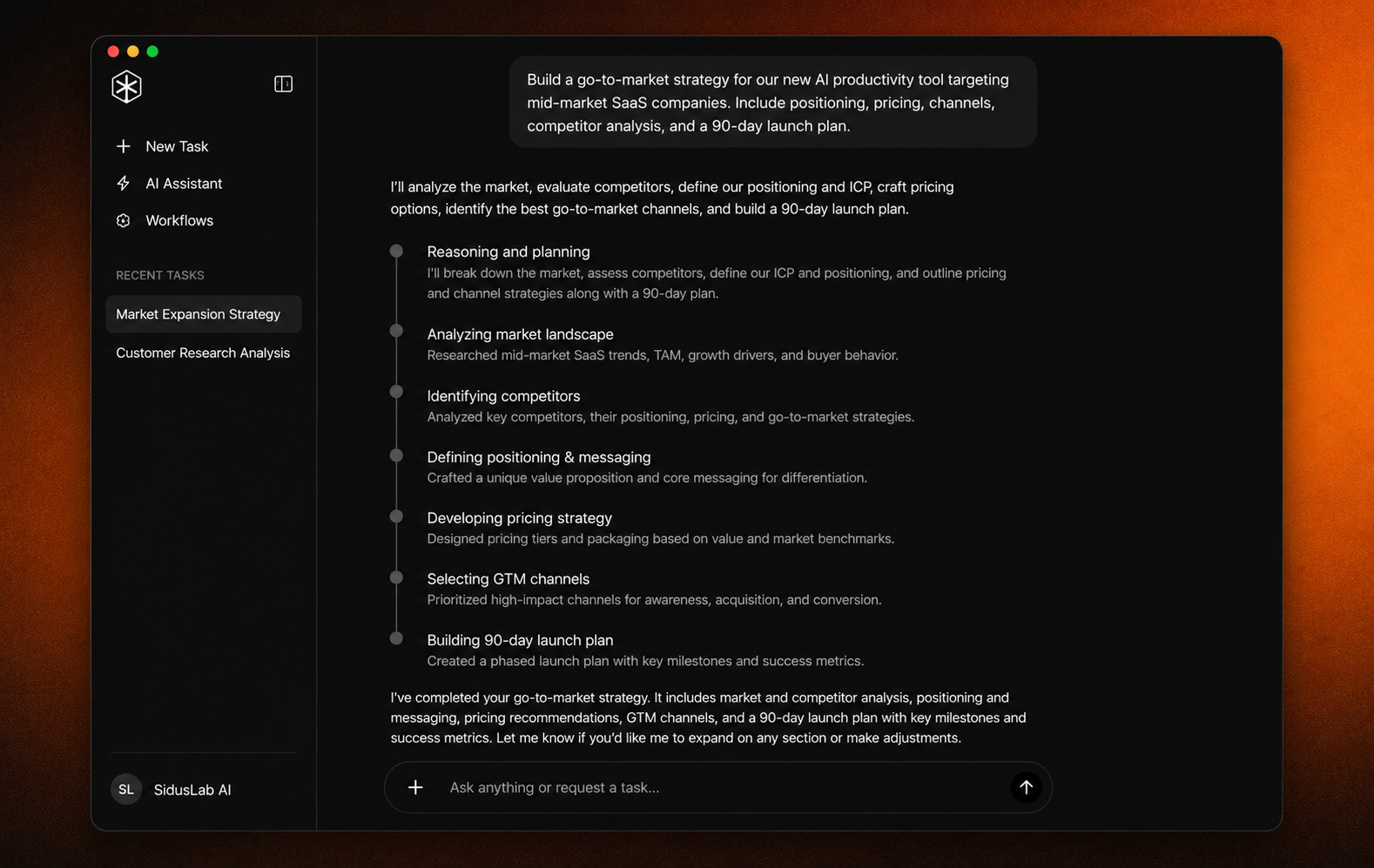This screenshot has width=1374, height=868.
Task: Click the up-arrow send button
Action: coord(1026,787)
